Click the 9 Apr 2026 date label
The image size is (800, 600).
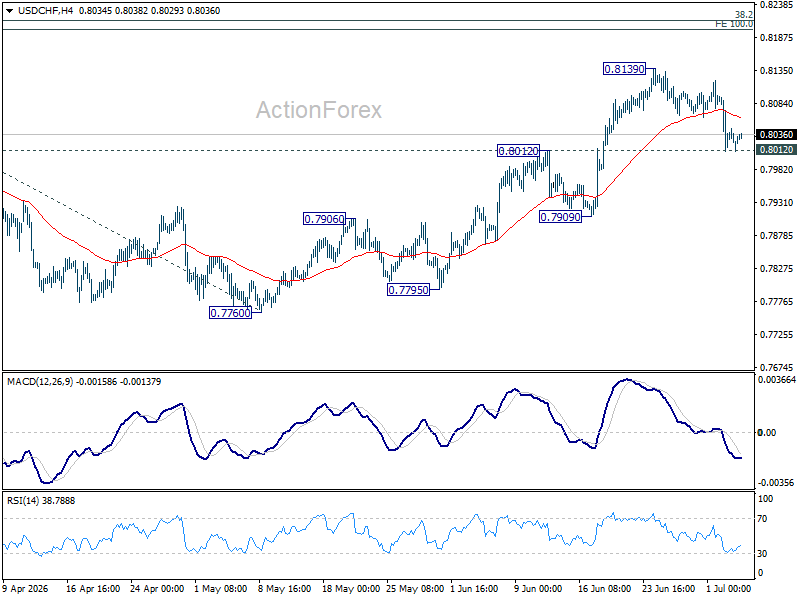click(26, 588)
